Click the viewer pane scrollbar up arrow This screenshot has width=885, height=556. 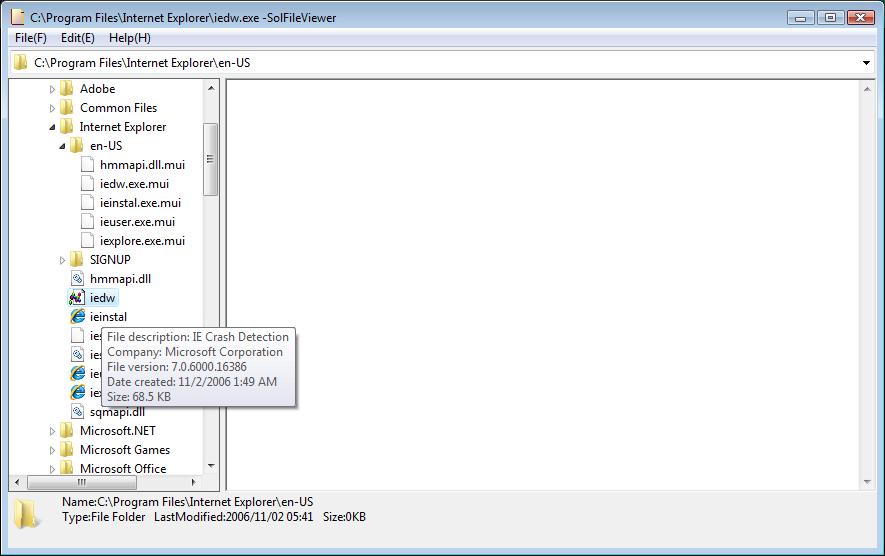(x=867, y=89)
